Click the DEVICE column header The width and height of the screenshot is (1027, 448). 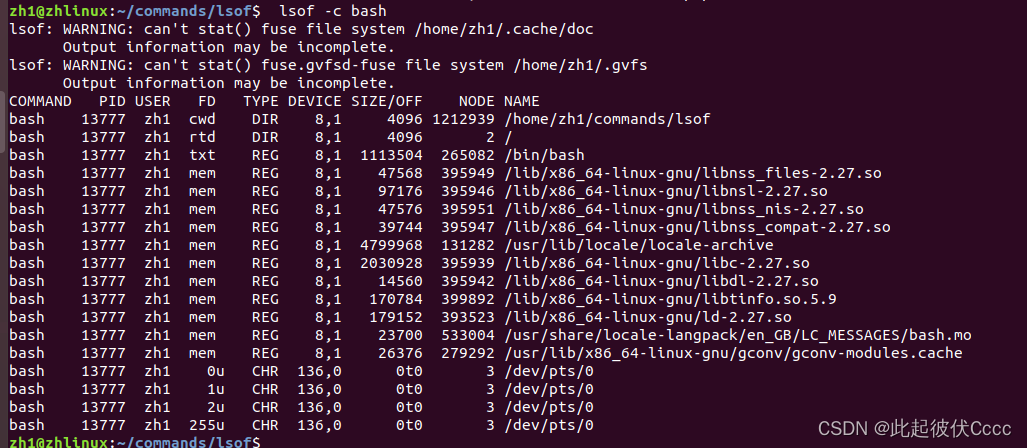[x=315, y=101]
